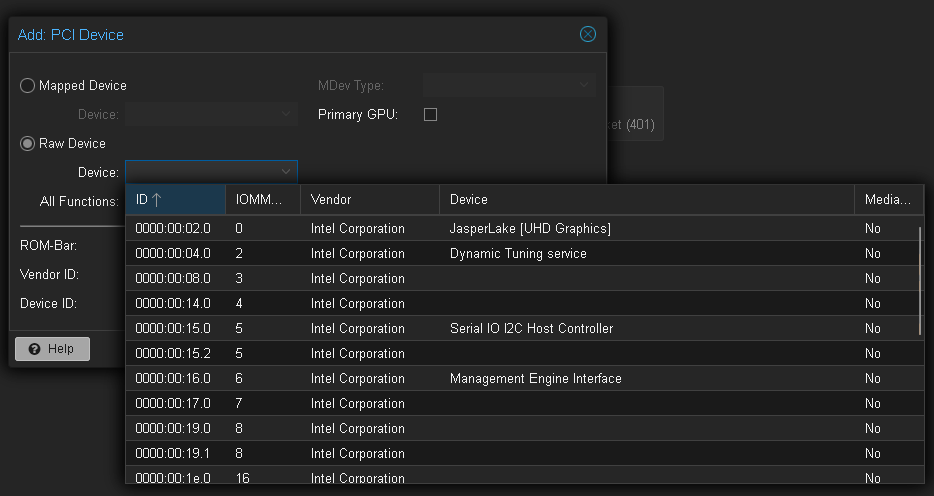934x496 pixels.
Task: Sort by the ID column header
Action: [x=175, y=200]
